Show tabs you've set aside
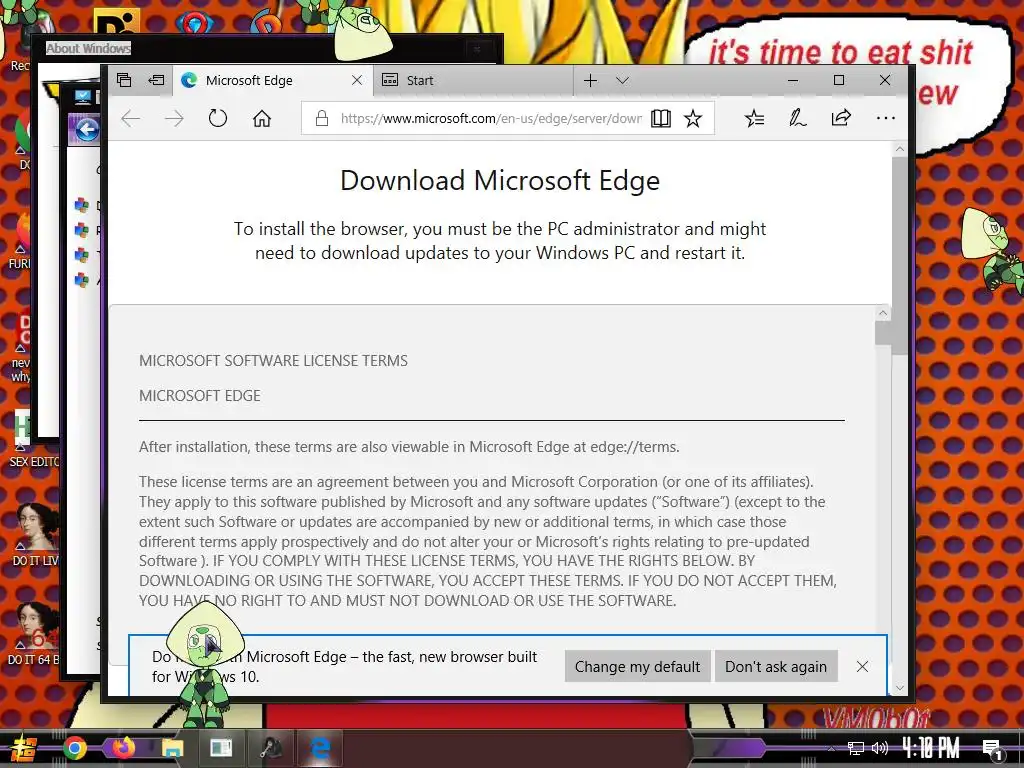Viewport: 1024px width, 768px height. click(124, 80)
